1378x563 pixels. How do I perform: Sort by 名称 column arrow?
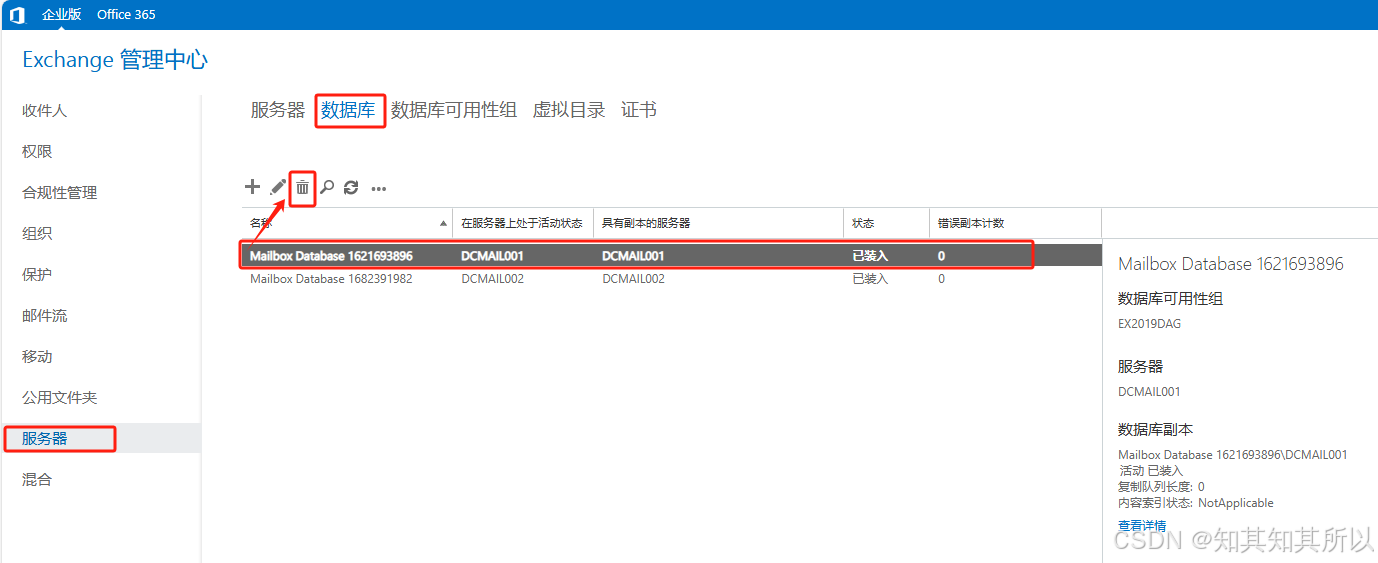click(444, 223)
